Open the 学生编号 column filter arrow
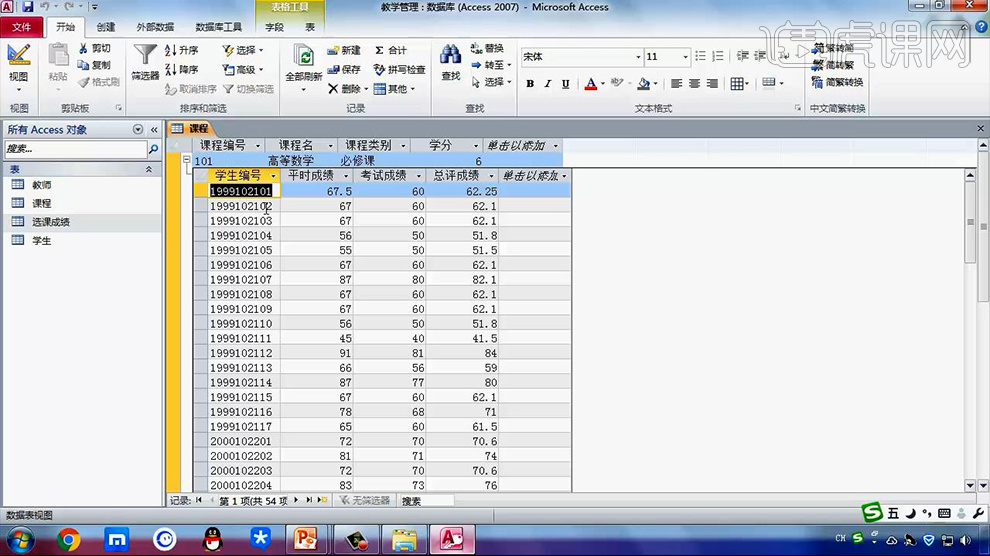Viewport: 990px width, 556px height. click(273, 175)
